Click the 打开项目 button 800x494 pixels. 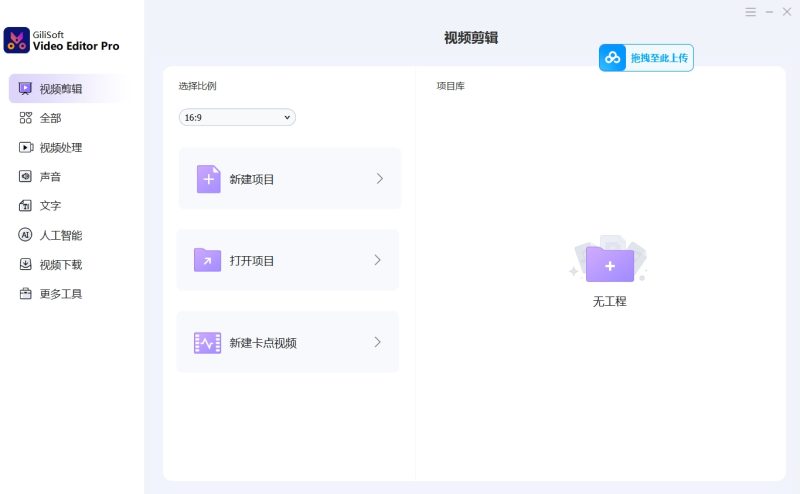[x=288, y=260]
